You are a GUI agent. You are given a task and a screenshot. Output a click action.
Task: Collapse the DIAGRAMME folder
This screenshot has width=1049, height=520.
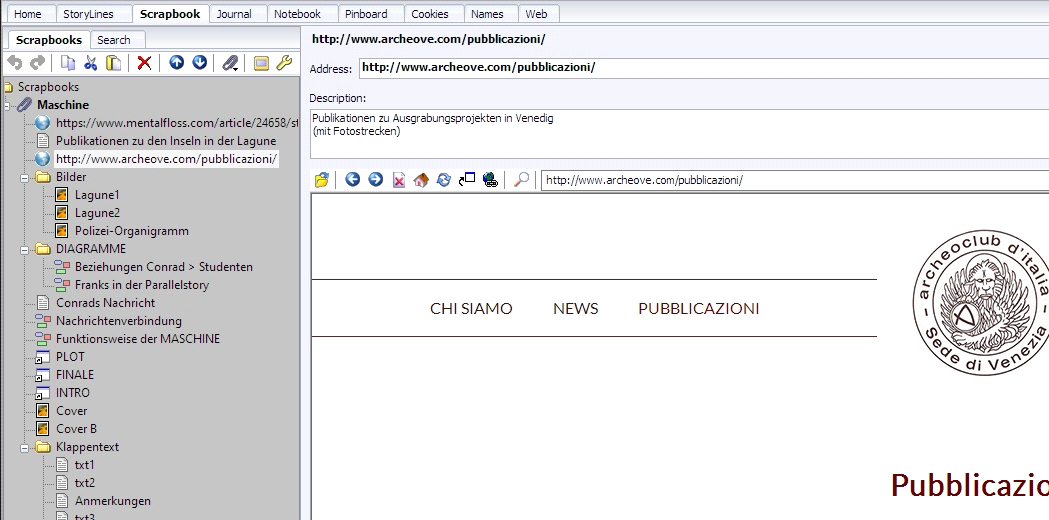click(25, 249)
